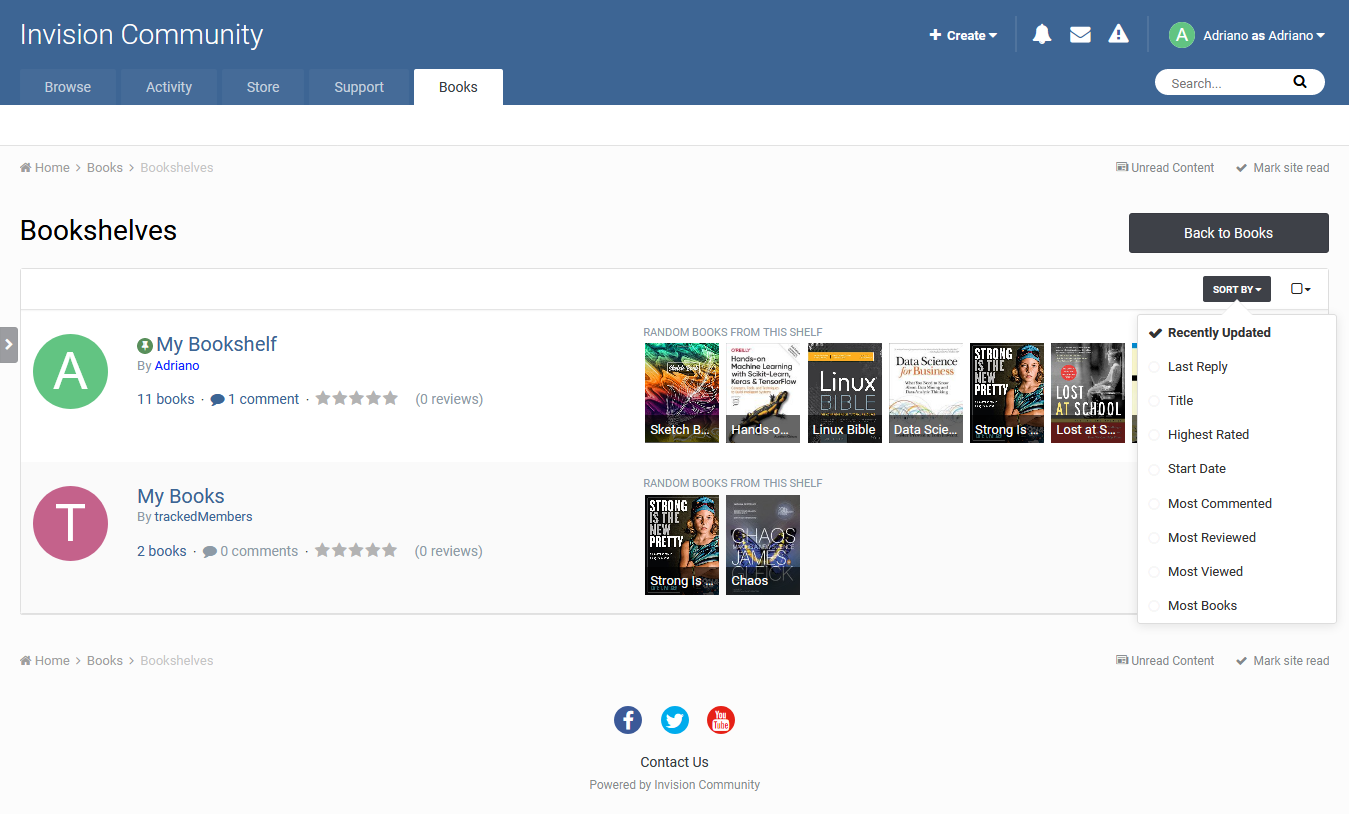Screen dimensions: 1349x814
Task: Open the notifications bell icon
Action: [x=1042, y=35]
